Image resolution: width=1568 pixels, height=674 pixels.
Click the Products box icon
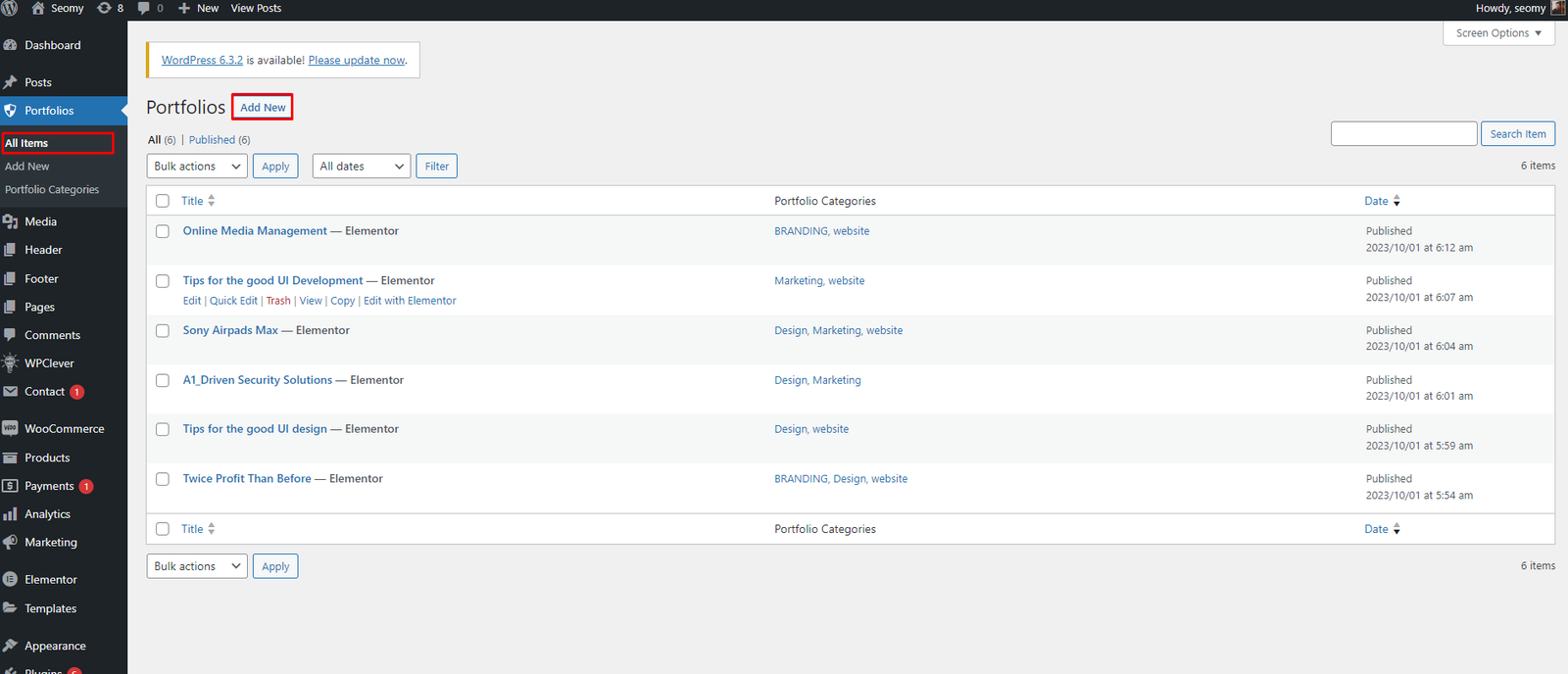[11, 457]
